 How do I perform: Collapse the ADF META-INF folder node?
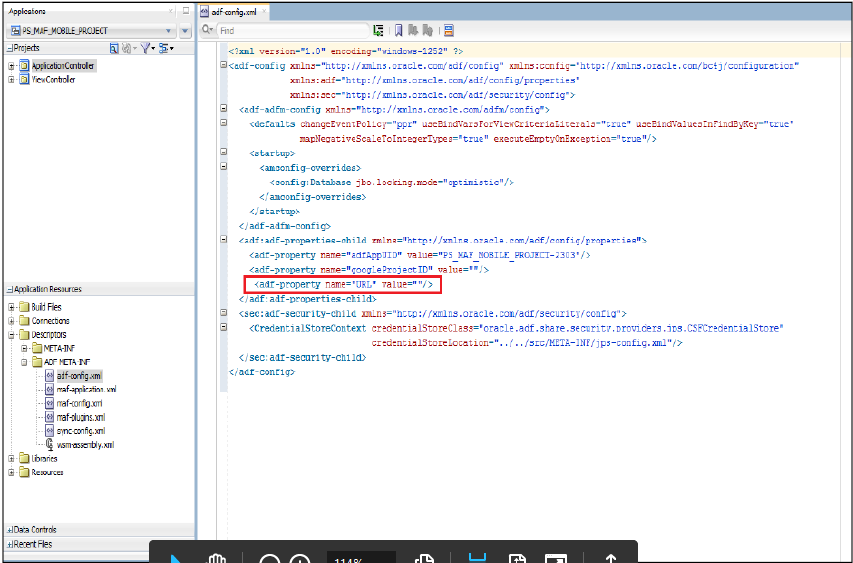coord(24,362)
